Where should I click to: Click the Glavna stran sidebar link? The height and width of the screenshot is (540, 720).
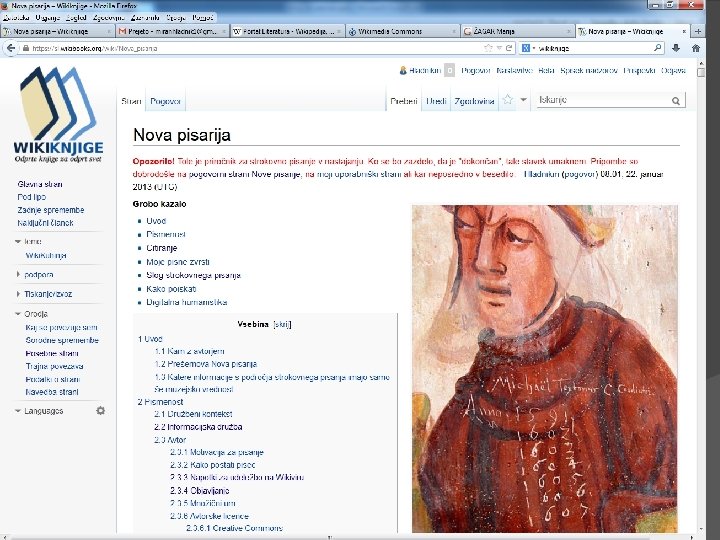40,184
